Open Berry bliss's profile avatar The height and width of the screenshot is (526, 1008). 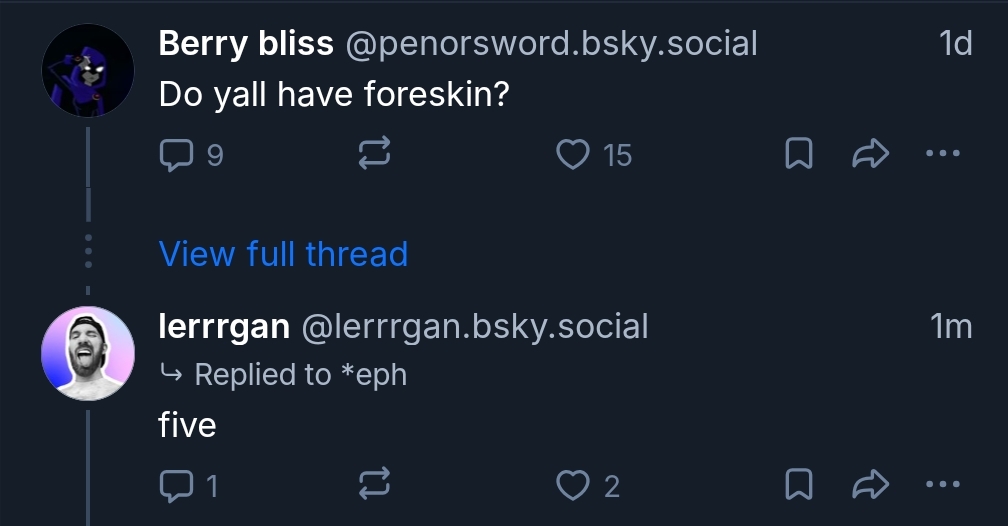(x=88, y=70)
